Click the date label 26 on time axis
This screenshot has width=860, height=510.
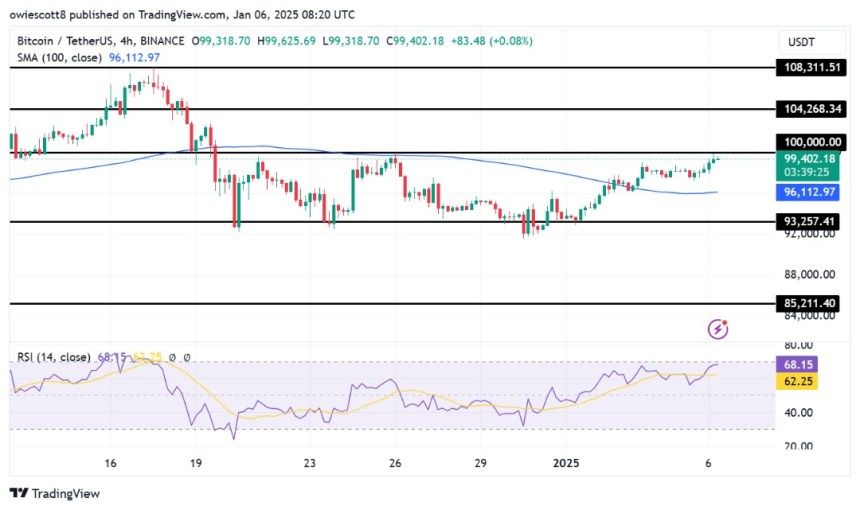click(x=395, y=463)
